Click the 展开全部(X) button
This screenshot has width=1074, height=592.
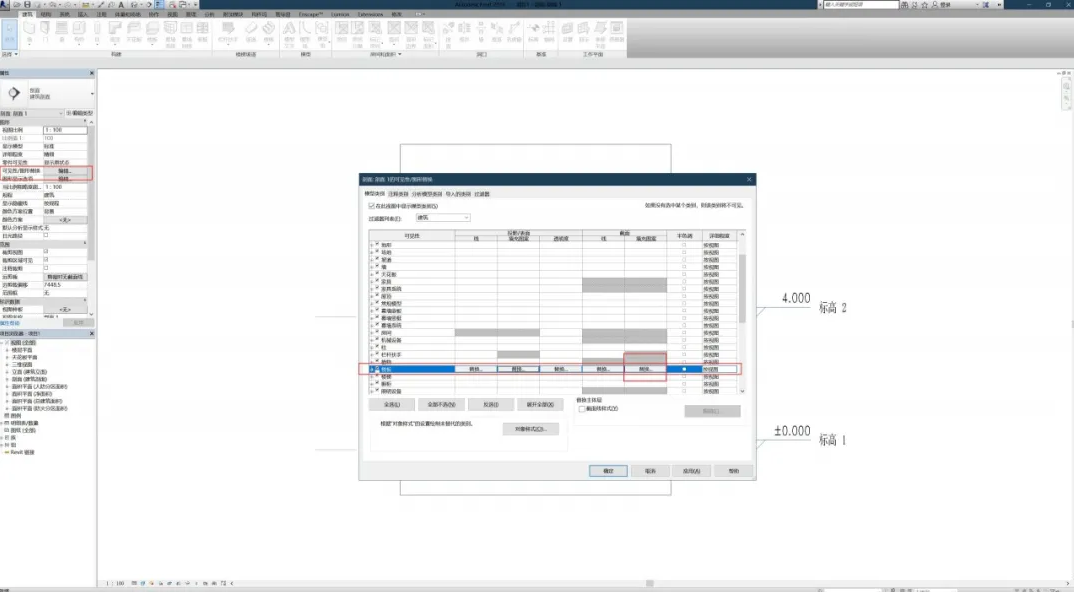coord(540,405)
